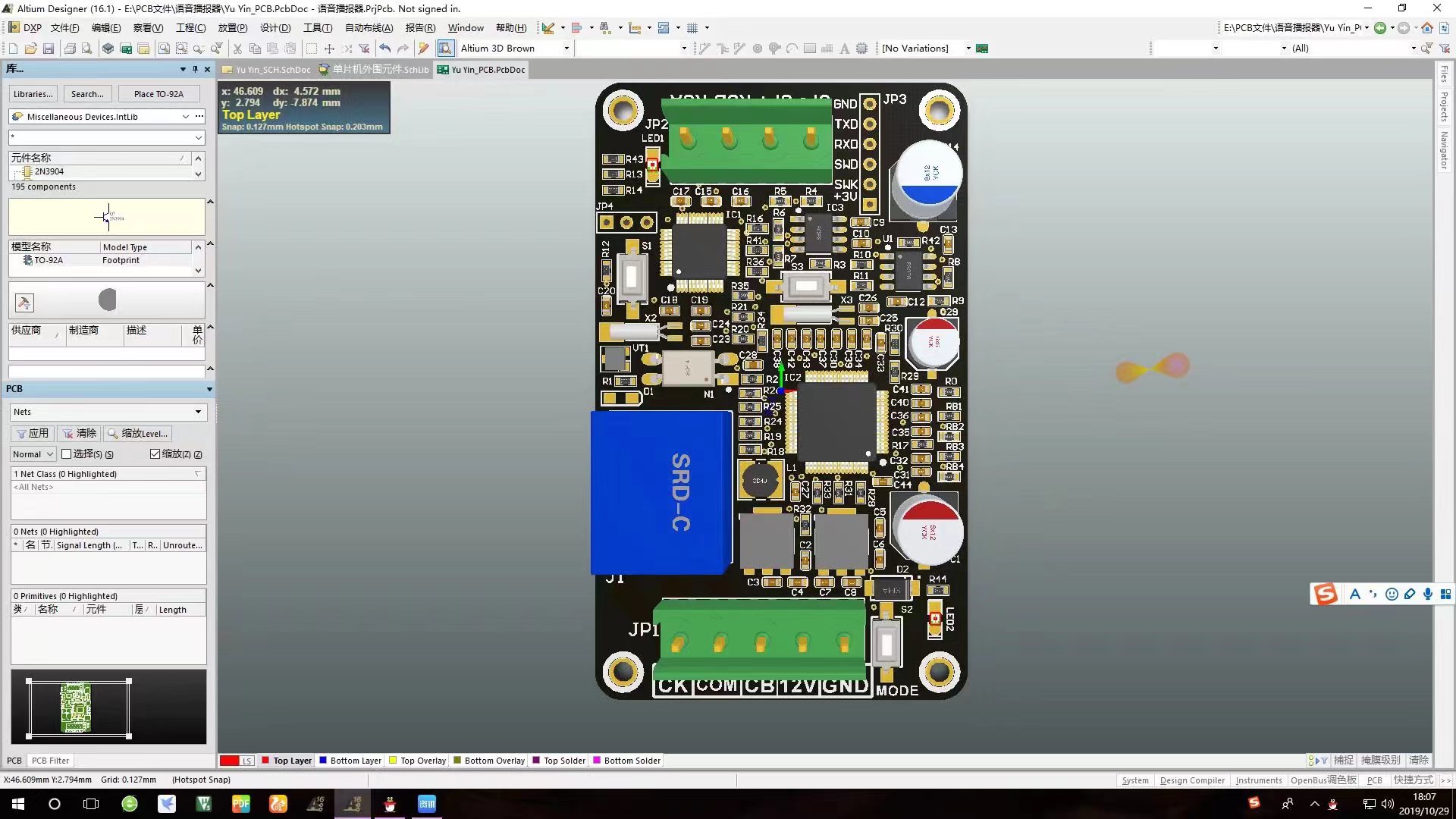
Task: Uncheck the 缩放(Z) checkbox in PCB panel
Action: pos(155,454)
